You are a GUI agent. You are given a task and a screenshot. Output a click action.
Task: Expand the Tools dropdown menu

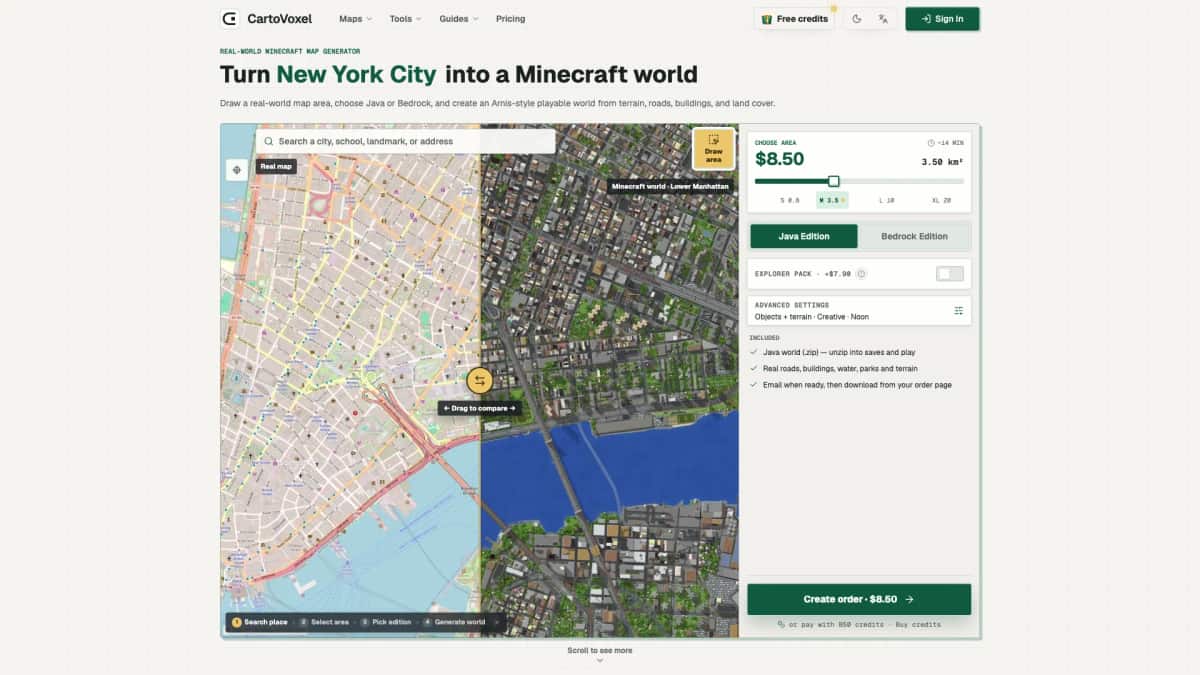click(405, 19)
